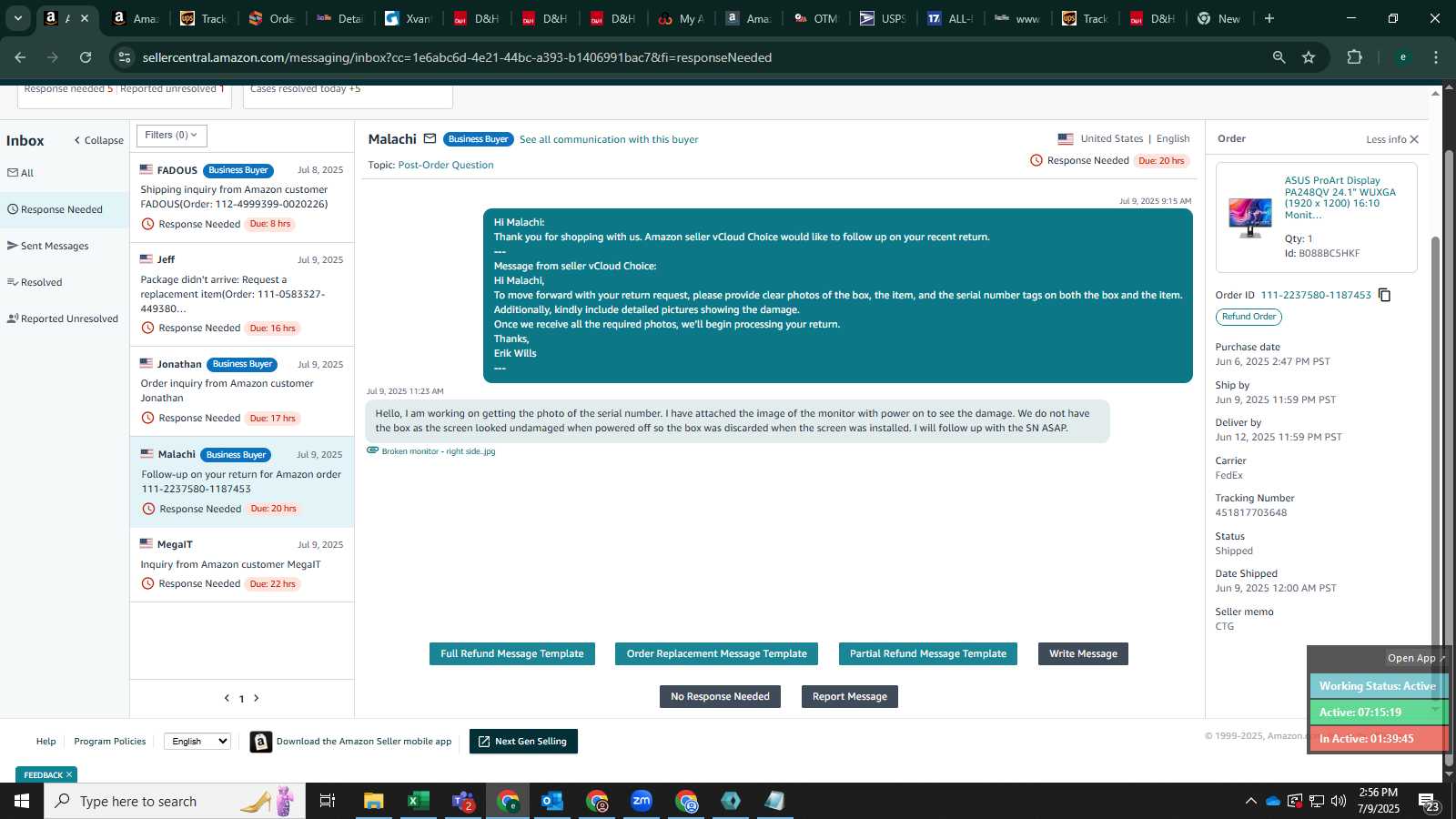
Task: Open the browser extensions puzzle icon
Action: click(1354, 57)
